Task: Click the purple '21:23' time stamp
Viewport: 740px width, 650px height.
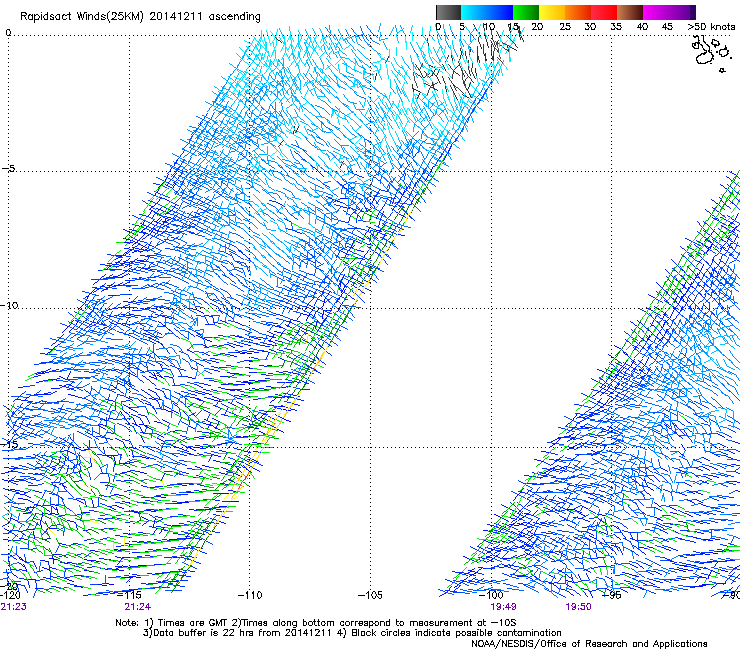Action: [x=14, y=606]
